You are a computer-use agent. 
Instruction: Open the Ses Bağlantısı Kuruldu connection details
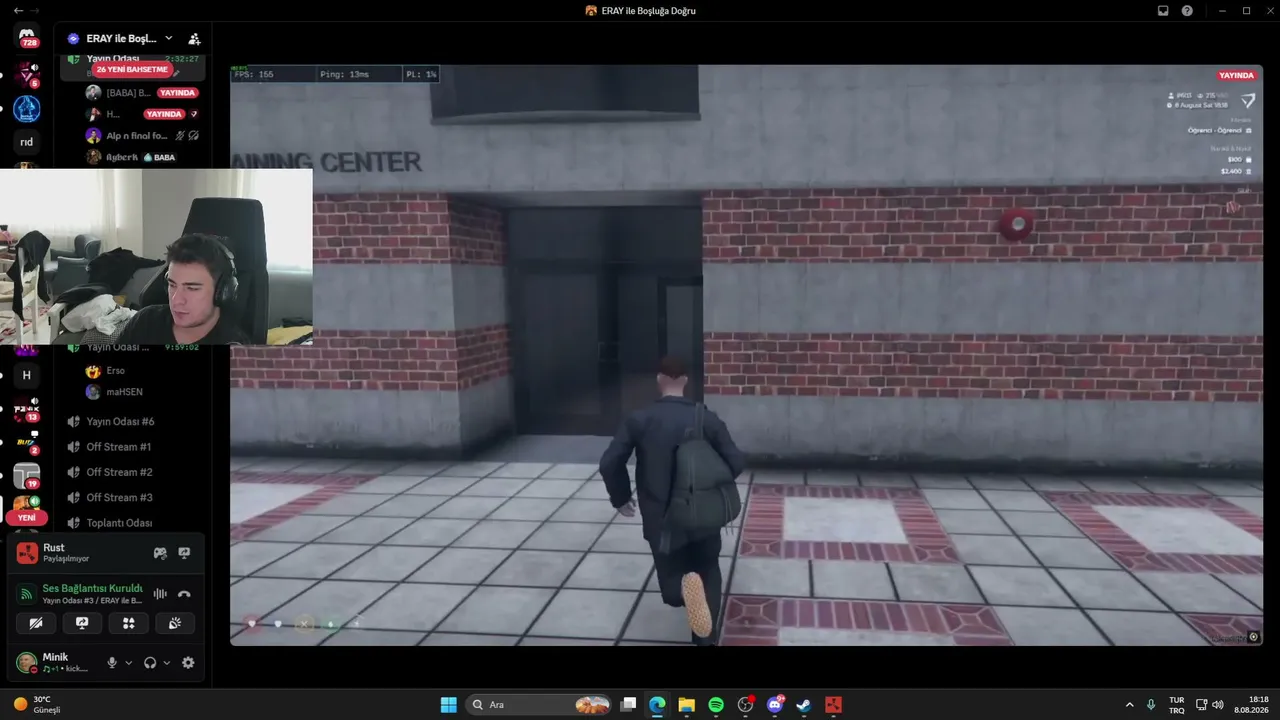(92, 588)
